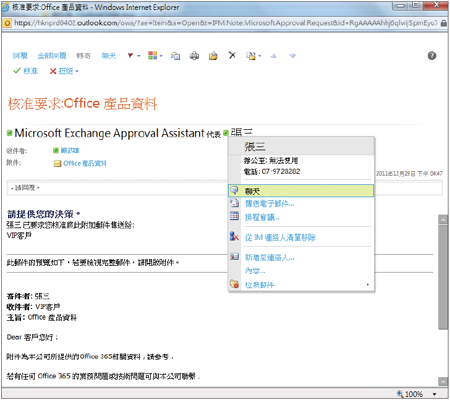
Task: Click the help question mark icon
Action: (432, 56)
